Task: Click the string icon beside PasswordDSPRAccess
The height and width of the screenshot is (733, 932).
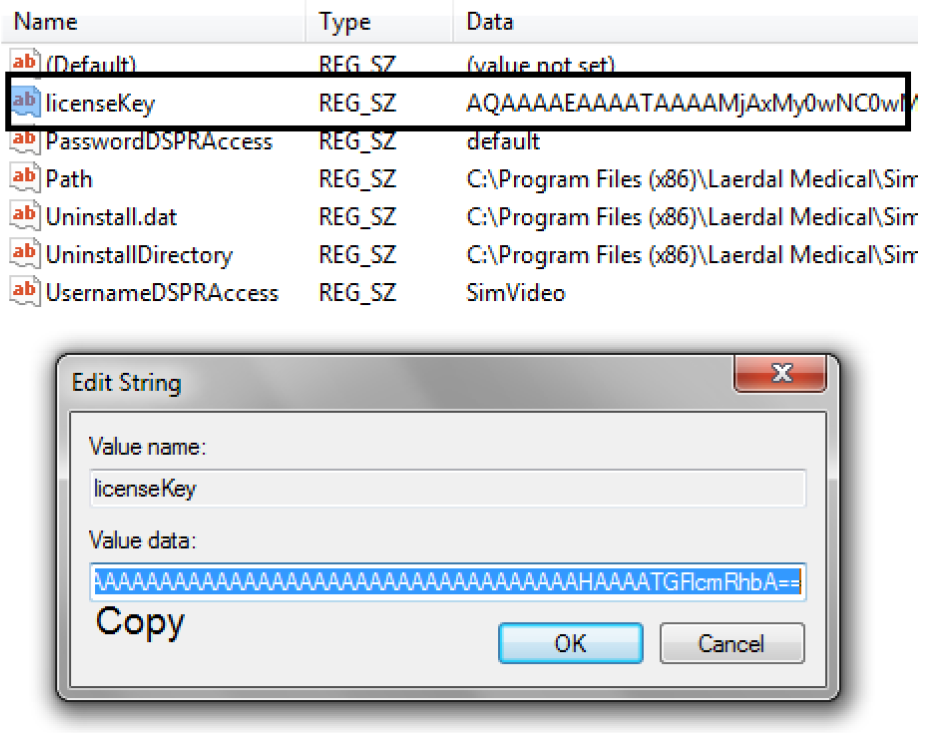Action: tap(24, 140)
